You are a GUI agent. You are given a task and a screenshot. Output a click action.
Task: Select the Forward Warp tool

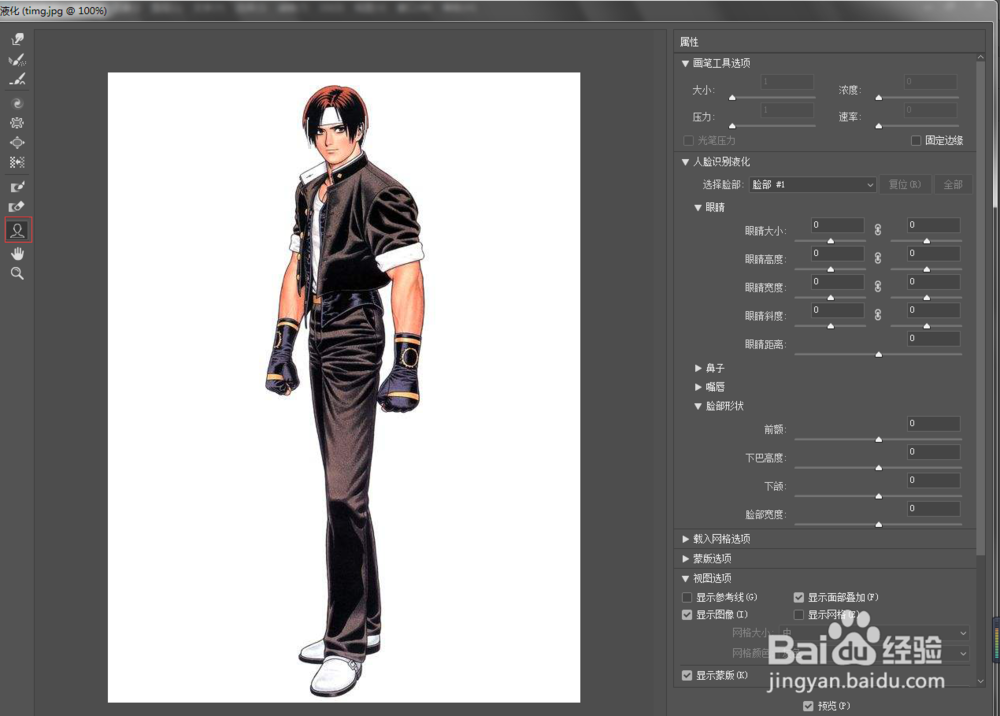17,40
